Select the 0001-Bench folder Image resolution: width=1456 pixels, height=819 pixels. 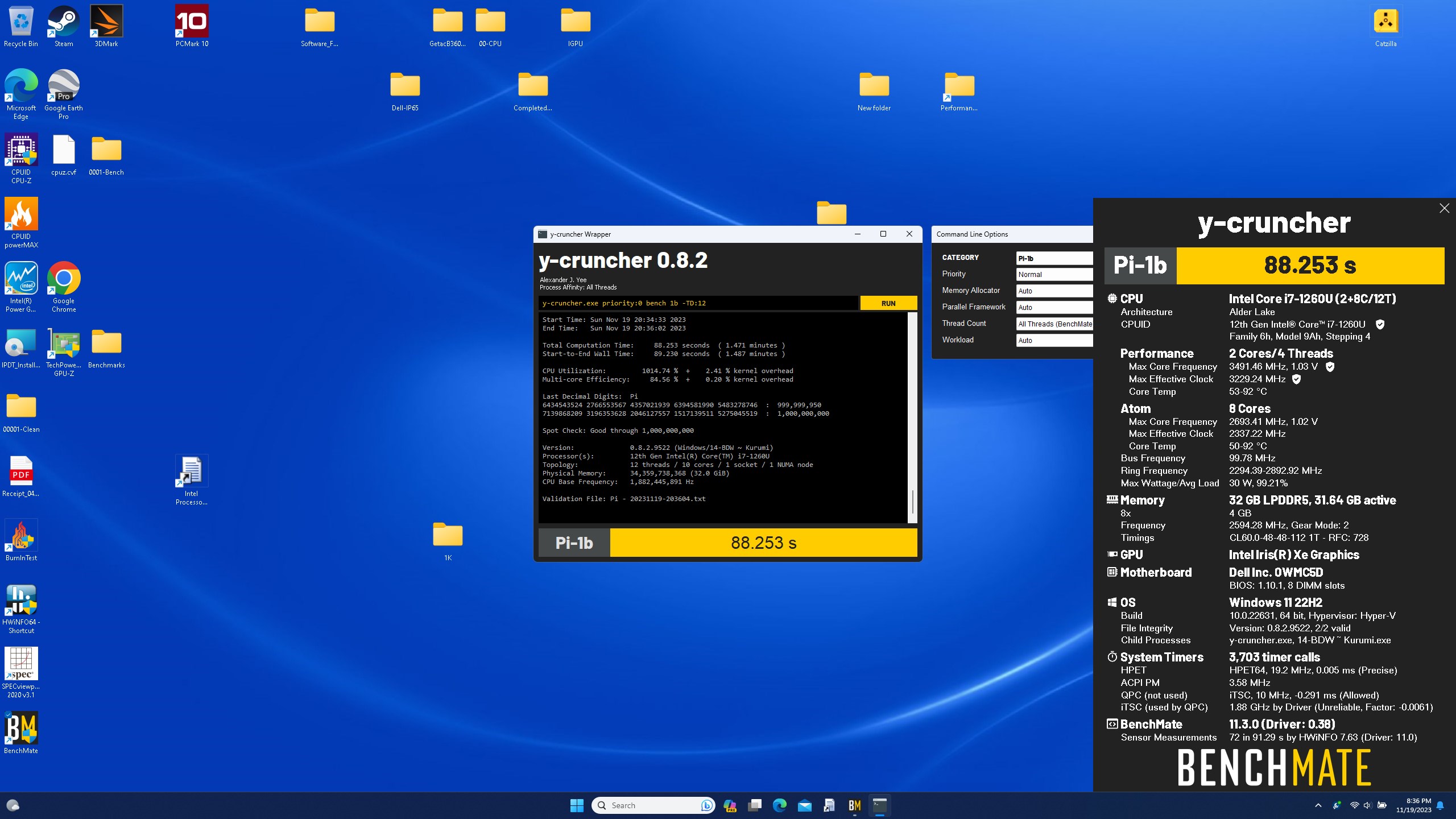[106, 155]
